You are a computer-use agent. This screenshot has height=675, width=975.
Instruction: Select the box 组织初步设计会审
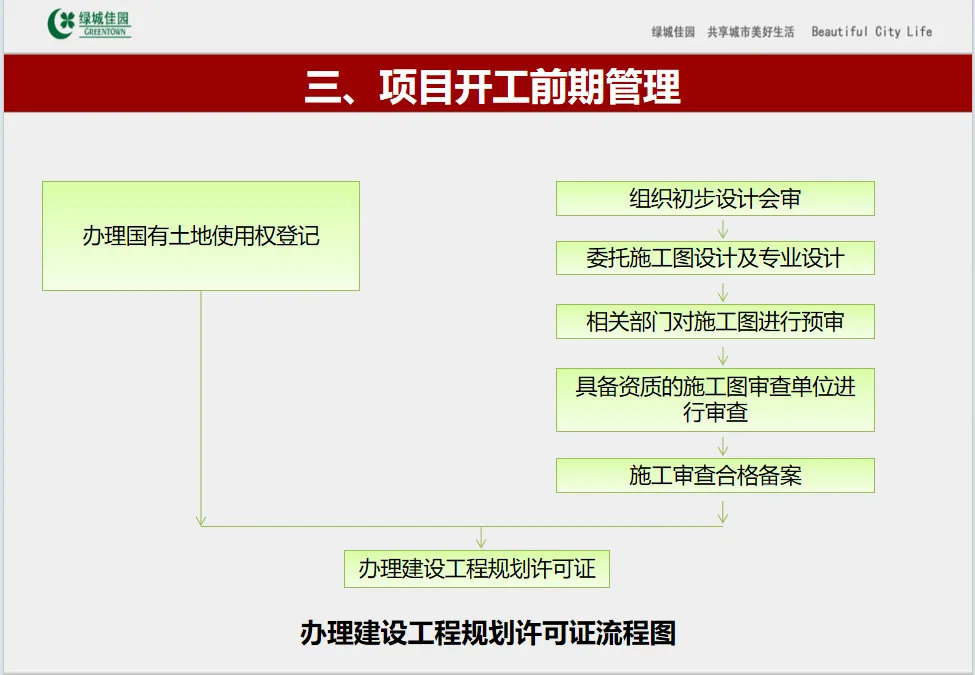click(715, 199)
